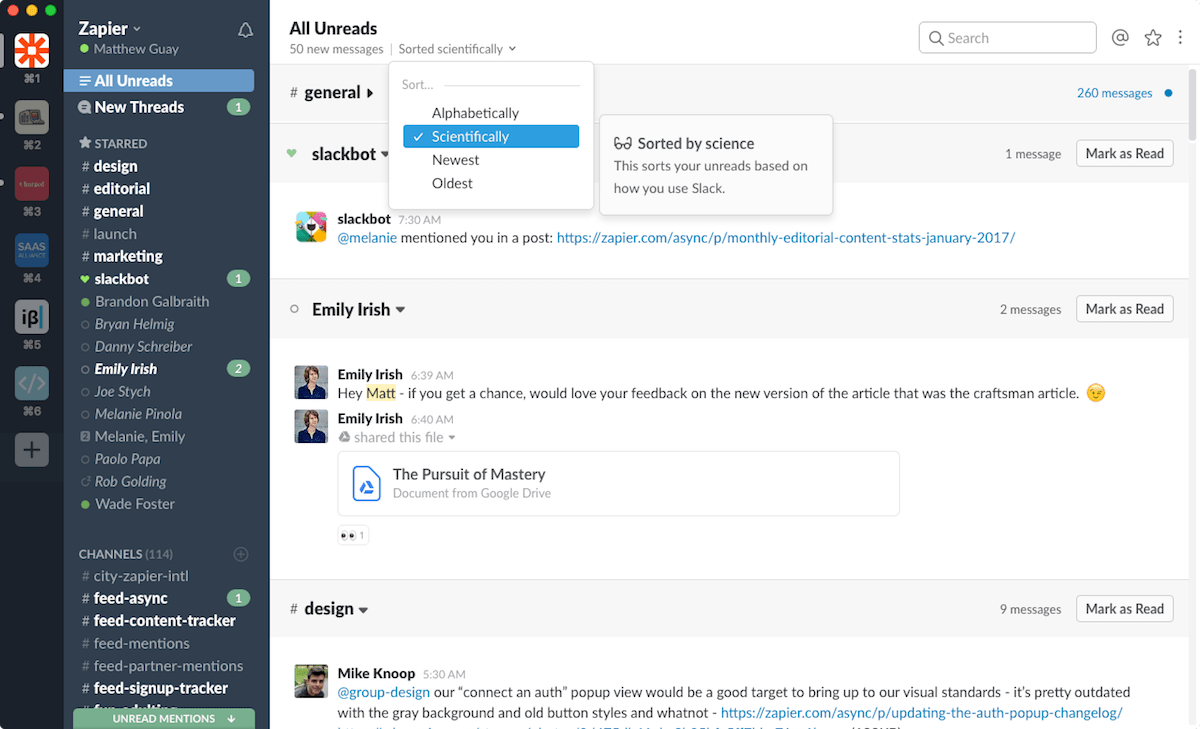Click the Channels (114) header

point(126,554)
